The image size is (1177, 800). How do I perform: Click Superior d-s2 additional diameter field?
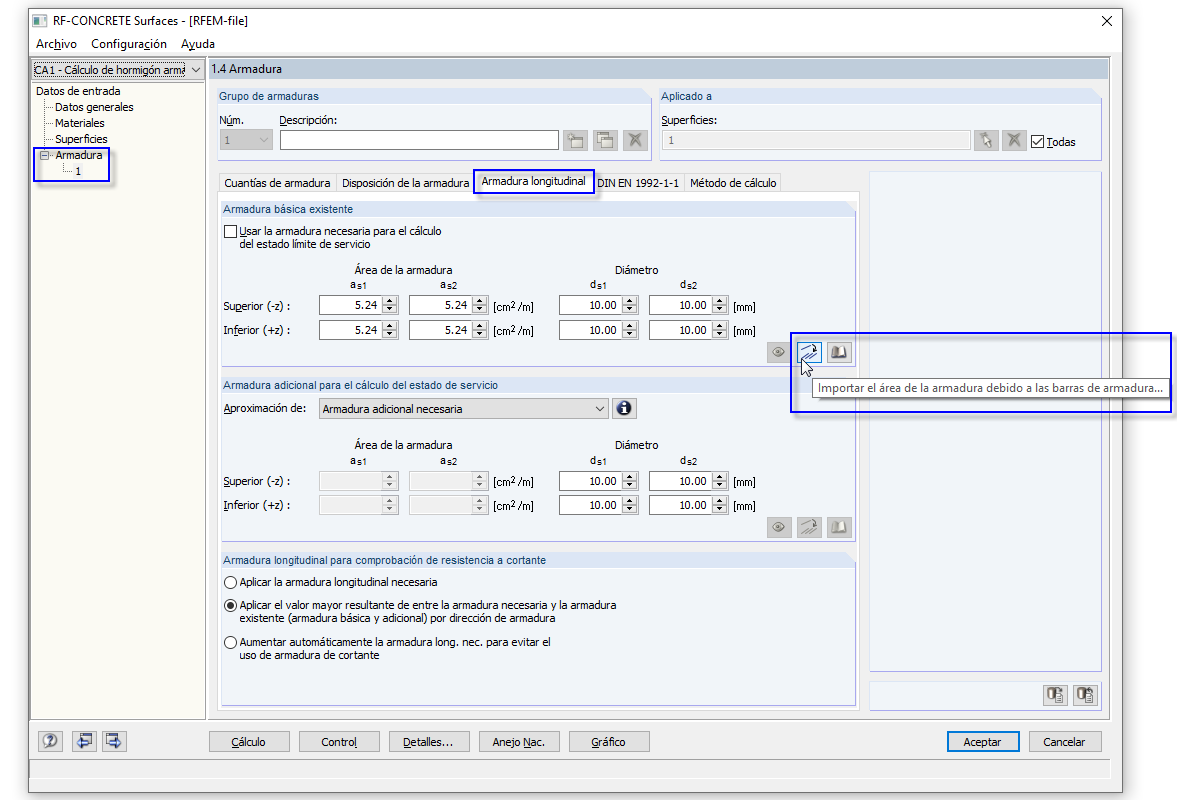[681, 482]
